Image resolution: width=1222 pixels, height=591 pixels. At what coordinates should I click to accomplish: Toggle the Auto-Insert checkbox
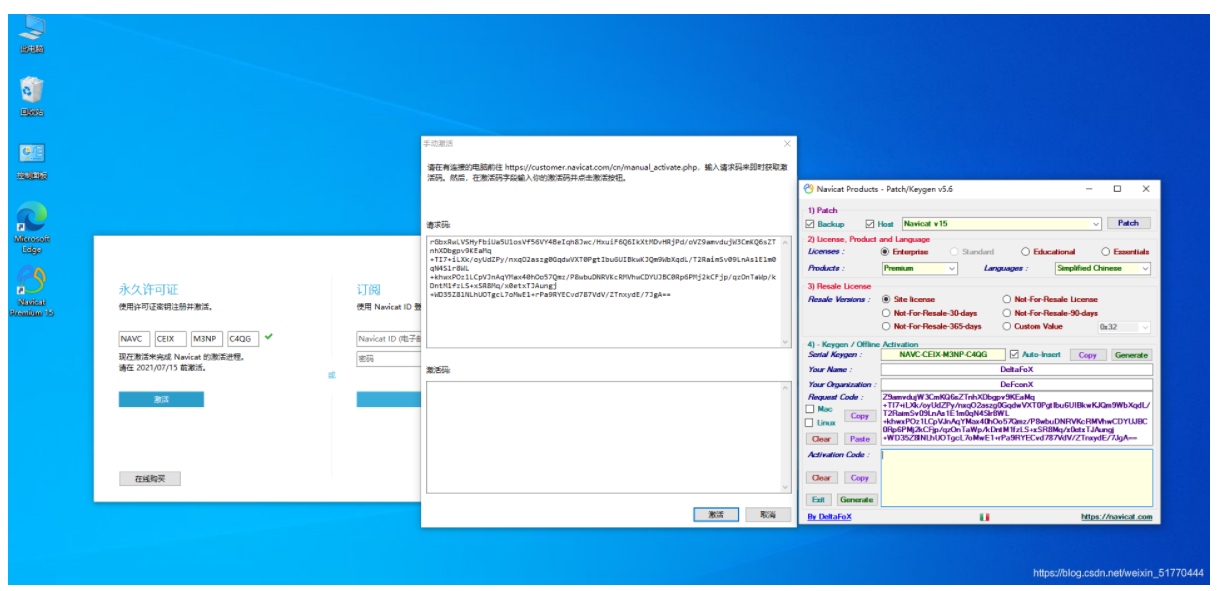1014,354
